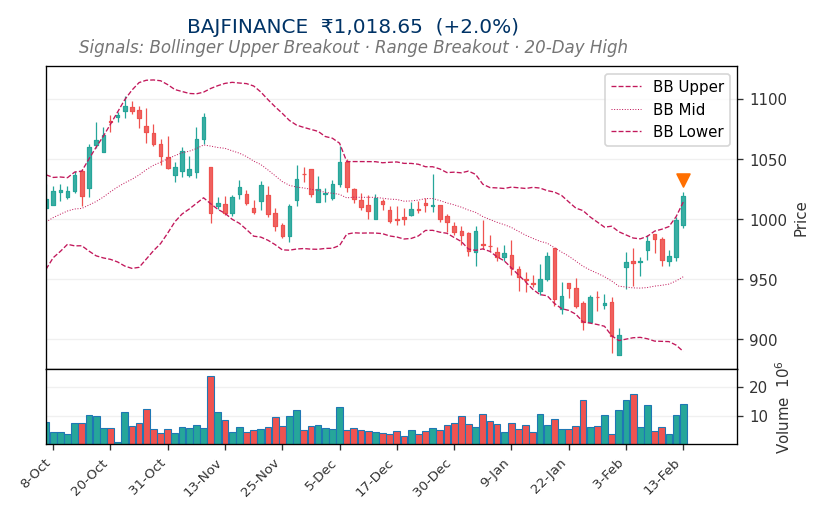Click the last green volume bar at 13-Feb

pyautogui.click(x=684, y=424)
